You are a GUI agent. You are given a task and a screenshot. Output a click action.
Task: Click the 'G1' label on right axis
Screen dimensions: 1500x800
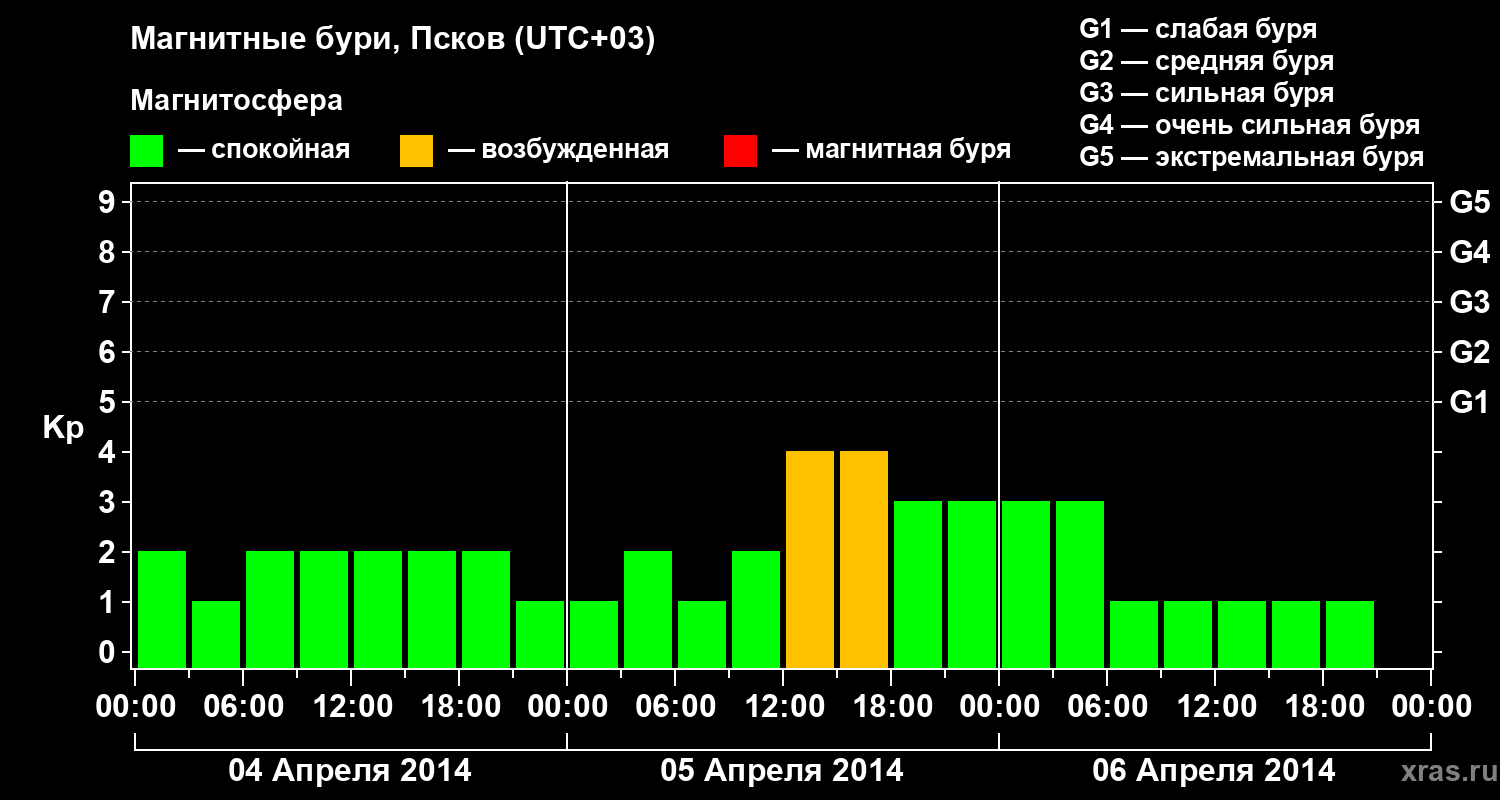pyautogui.click(x=1470, y=402)
